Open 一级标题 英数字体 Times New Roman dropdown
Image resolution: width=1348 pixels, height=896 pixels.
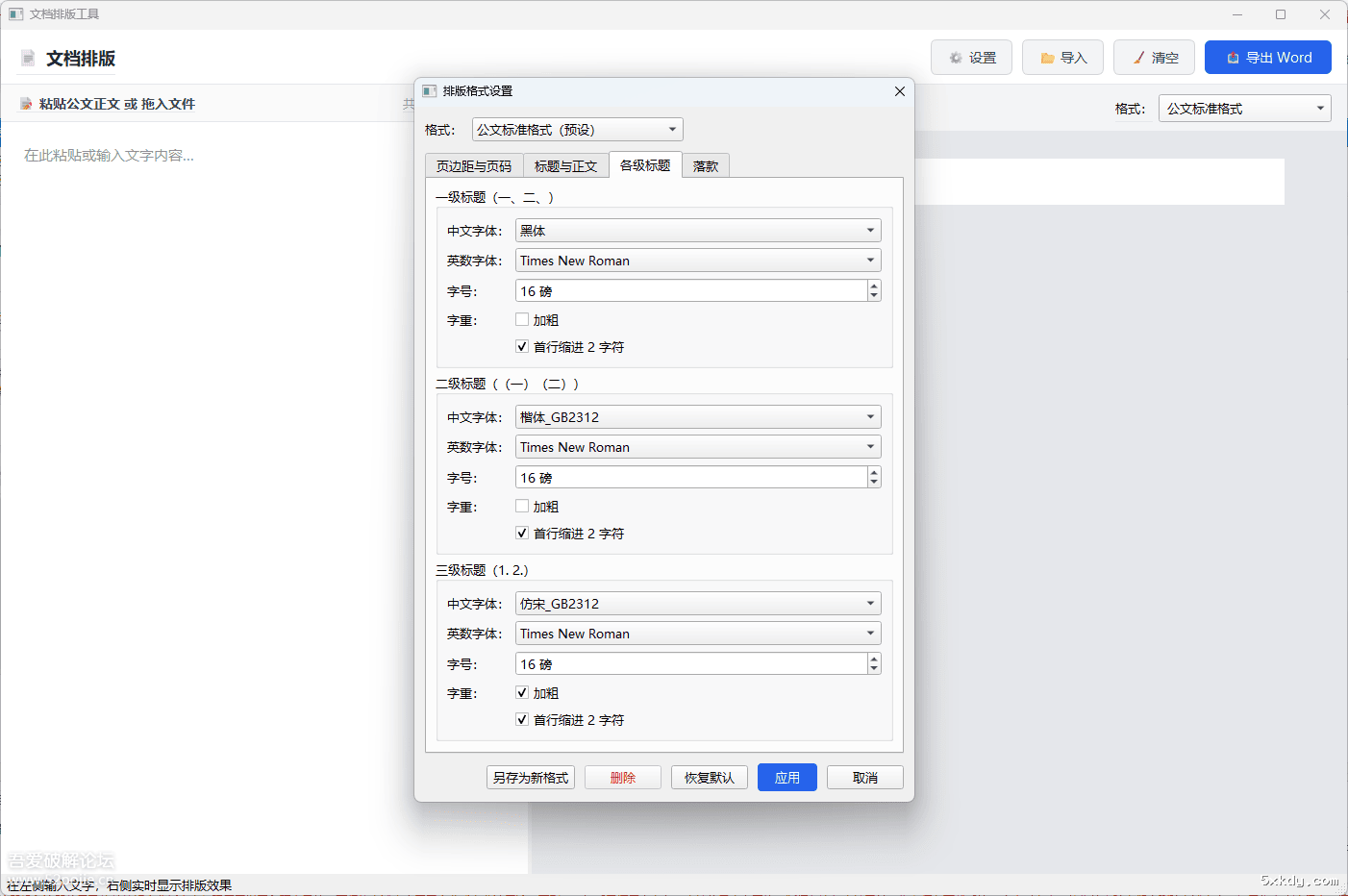point(698,261)
